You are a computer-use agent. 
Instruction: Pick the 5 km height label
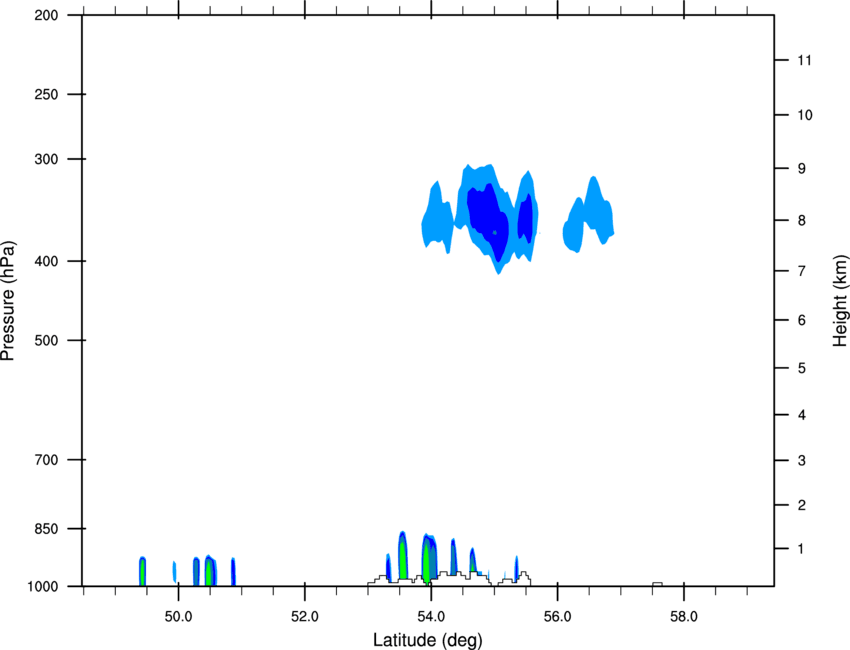coord(801,369)
